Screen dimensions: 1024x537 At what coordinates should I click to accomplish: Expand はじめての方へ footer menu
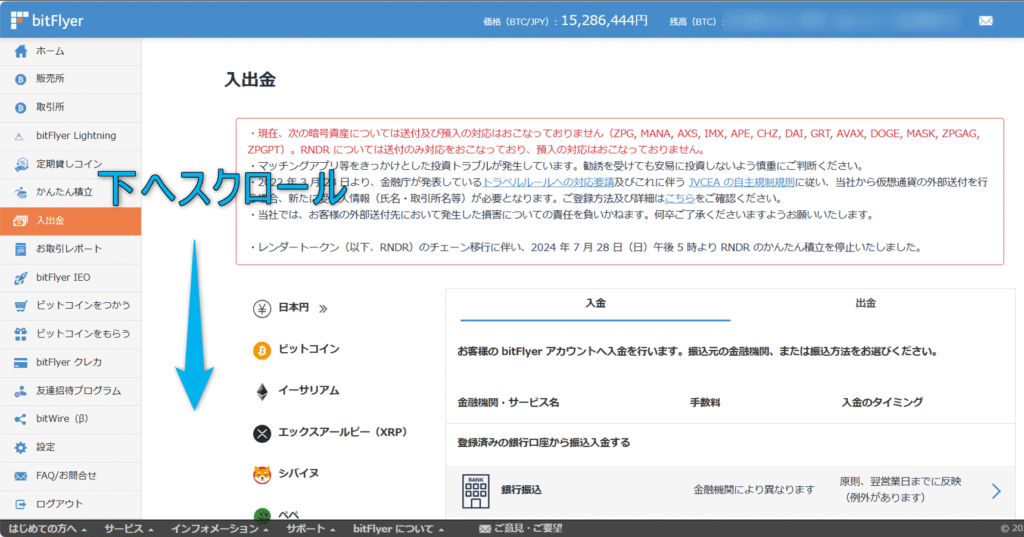47,529
